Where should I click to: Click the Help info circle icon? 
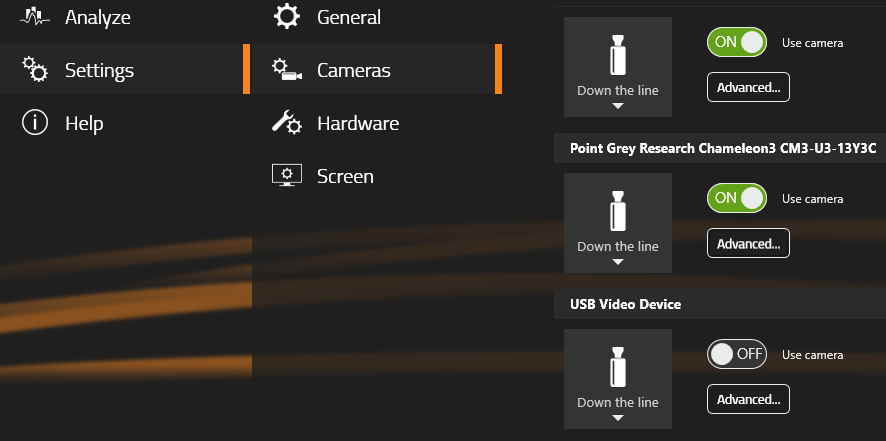(34, 123)
